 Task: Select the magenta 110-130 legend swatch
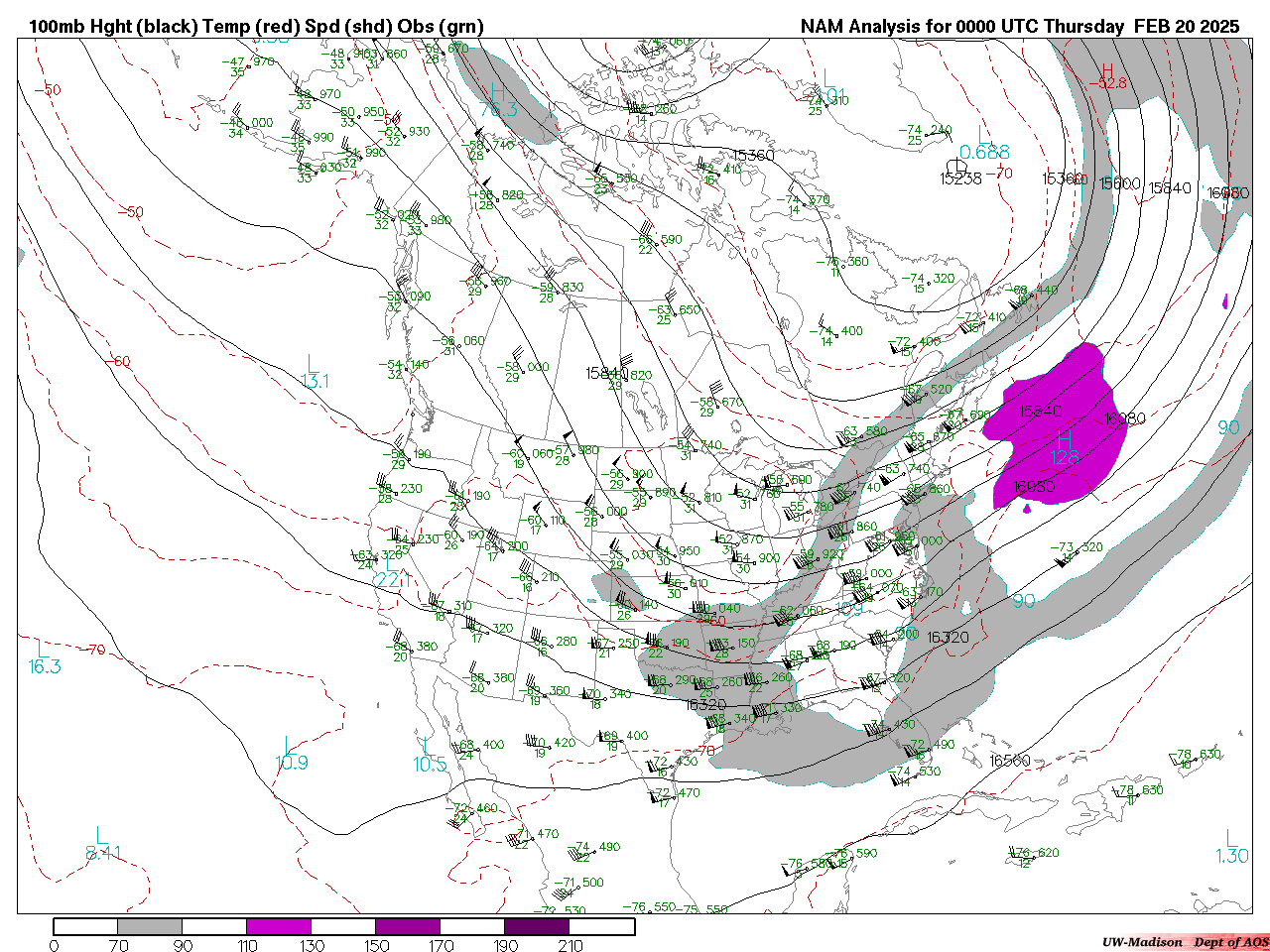[x=279, y=926]
